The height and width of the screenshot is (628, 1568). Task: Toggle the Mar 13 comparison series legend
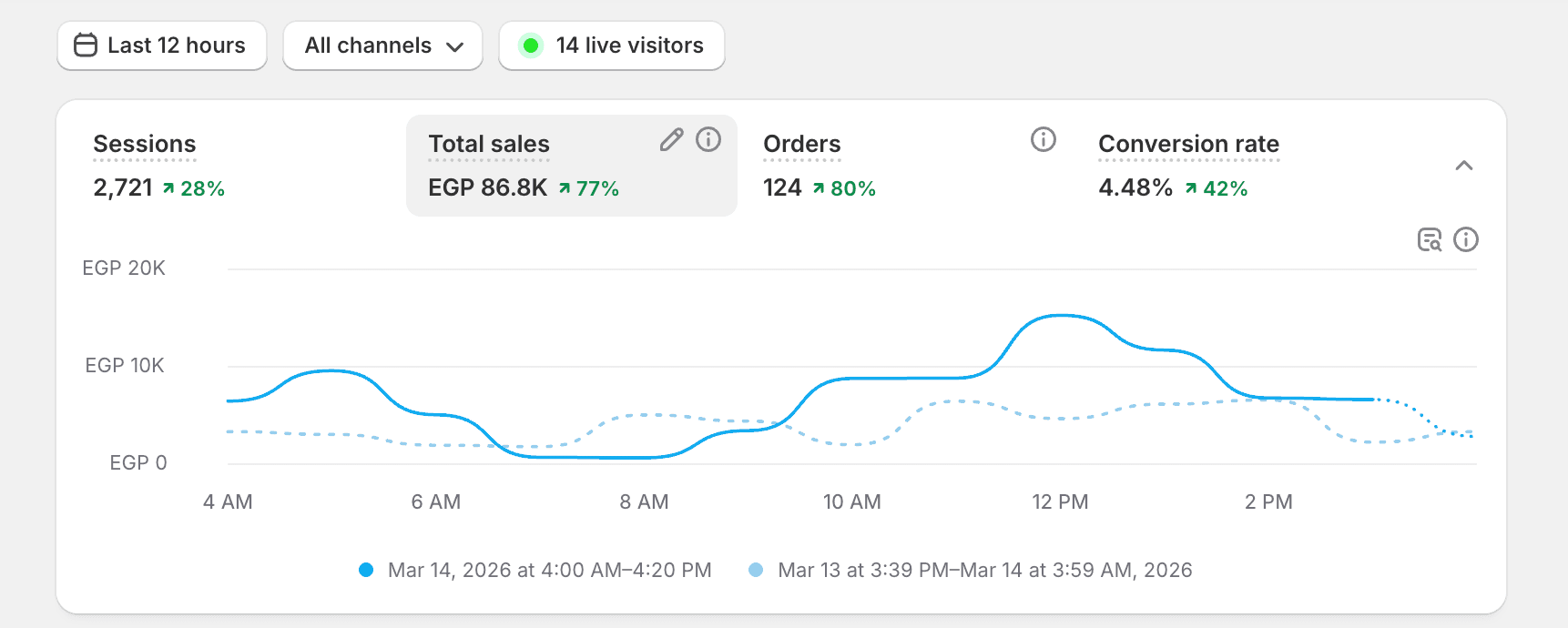[x=971, y=570]
